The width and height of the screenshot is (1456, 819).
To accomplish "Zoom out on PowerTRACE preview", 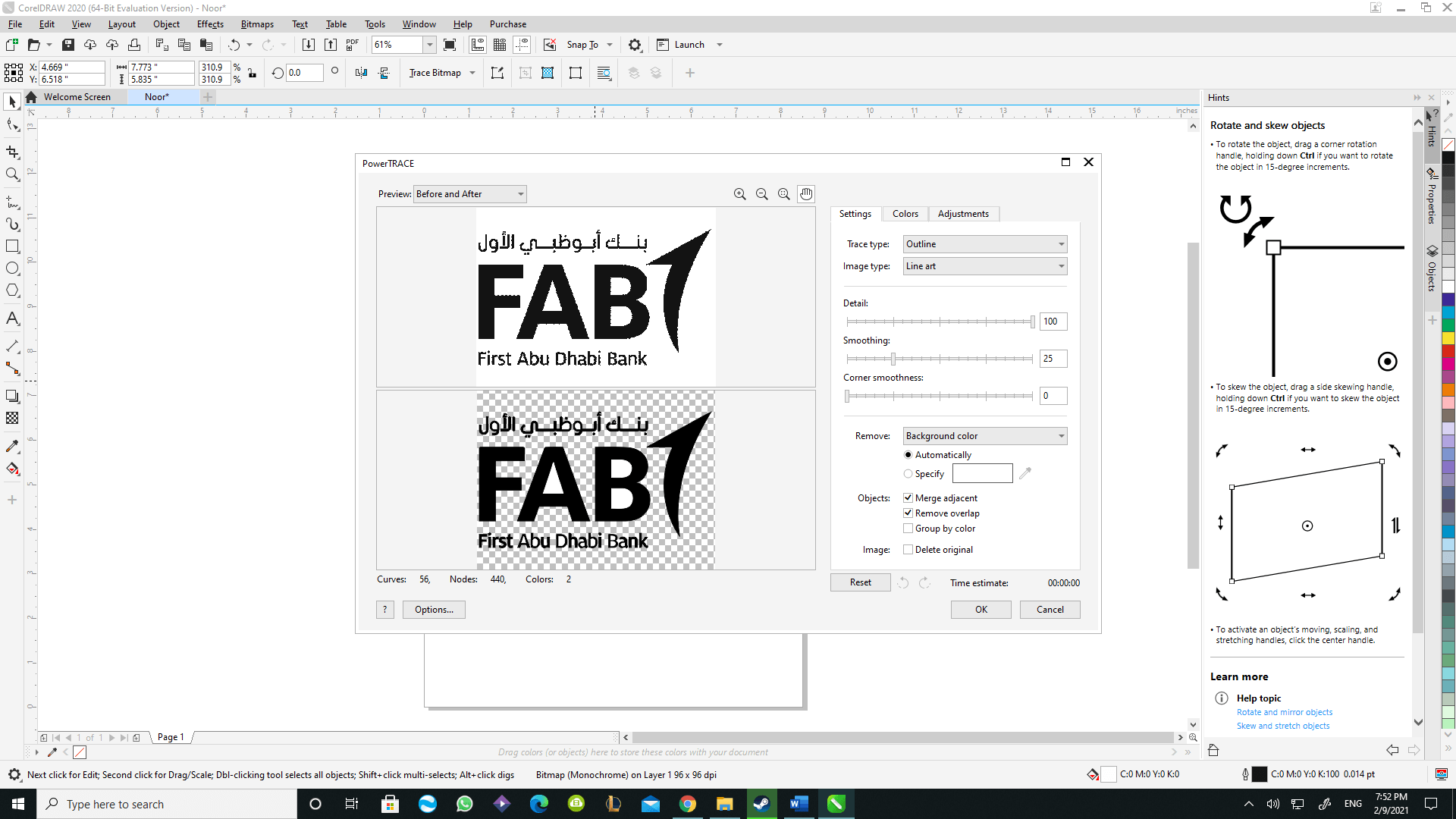I will pos(762,194).
